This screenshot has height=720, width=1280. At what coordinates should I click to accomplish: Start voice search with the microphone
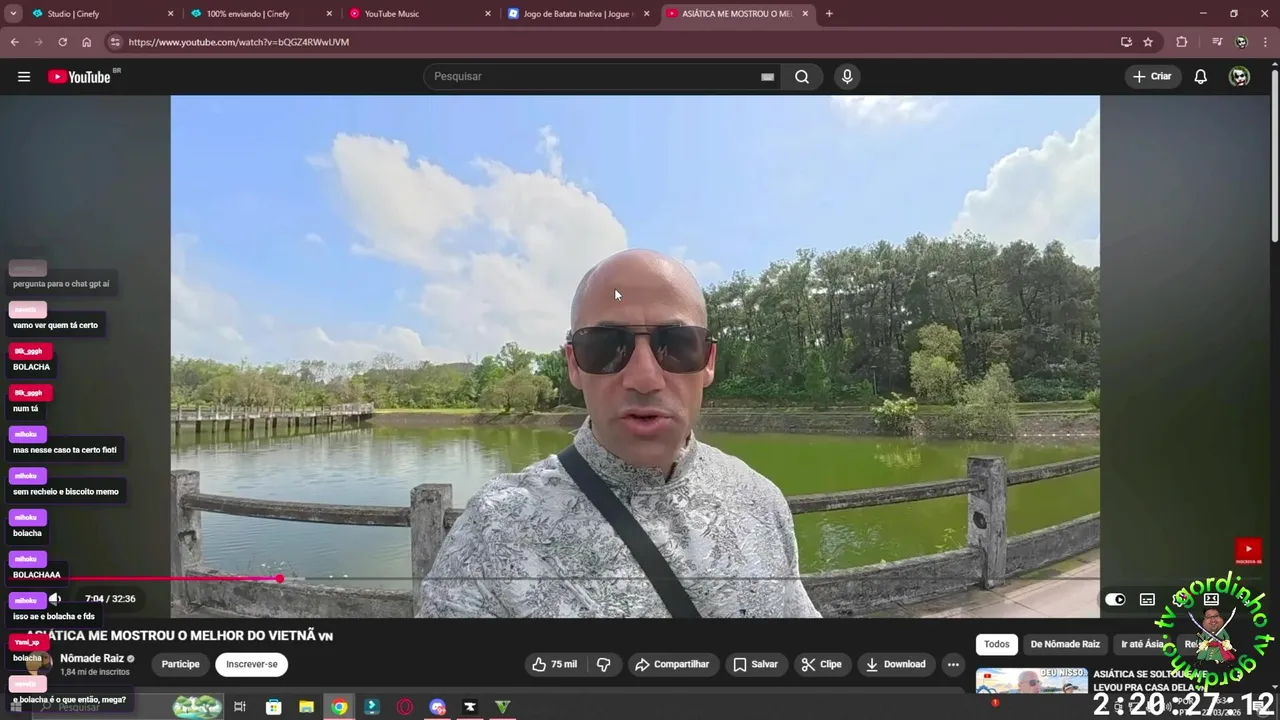[847, 77]
